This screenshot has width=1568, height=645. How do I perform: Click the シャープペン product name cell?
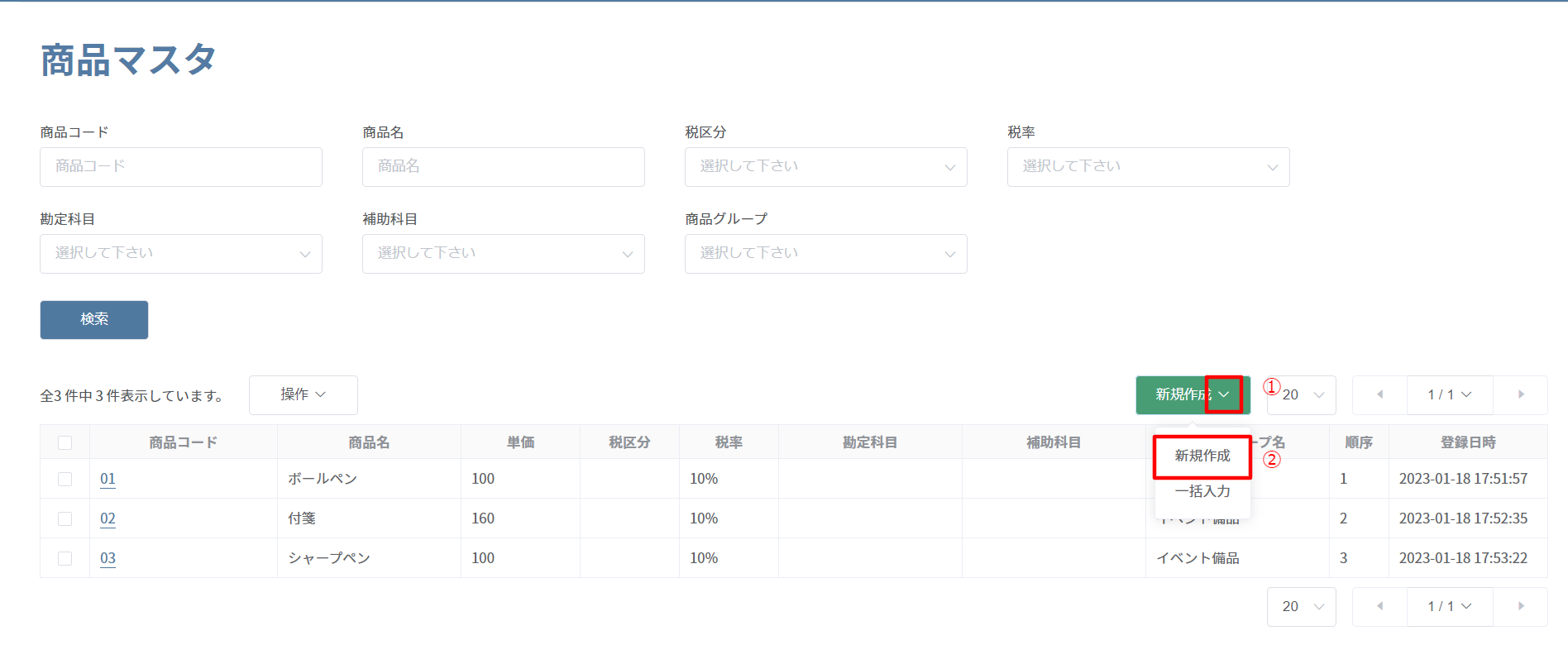click(x=369, y=558)
